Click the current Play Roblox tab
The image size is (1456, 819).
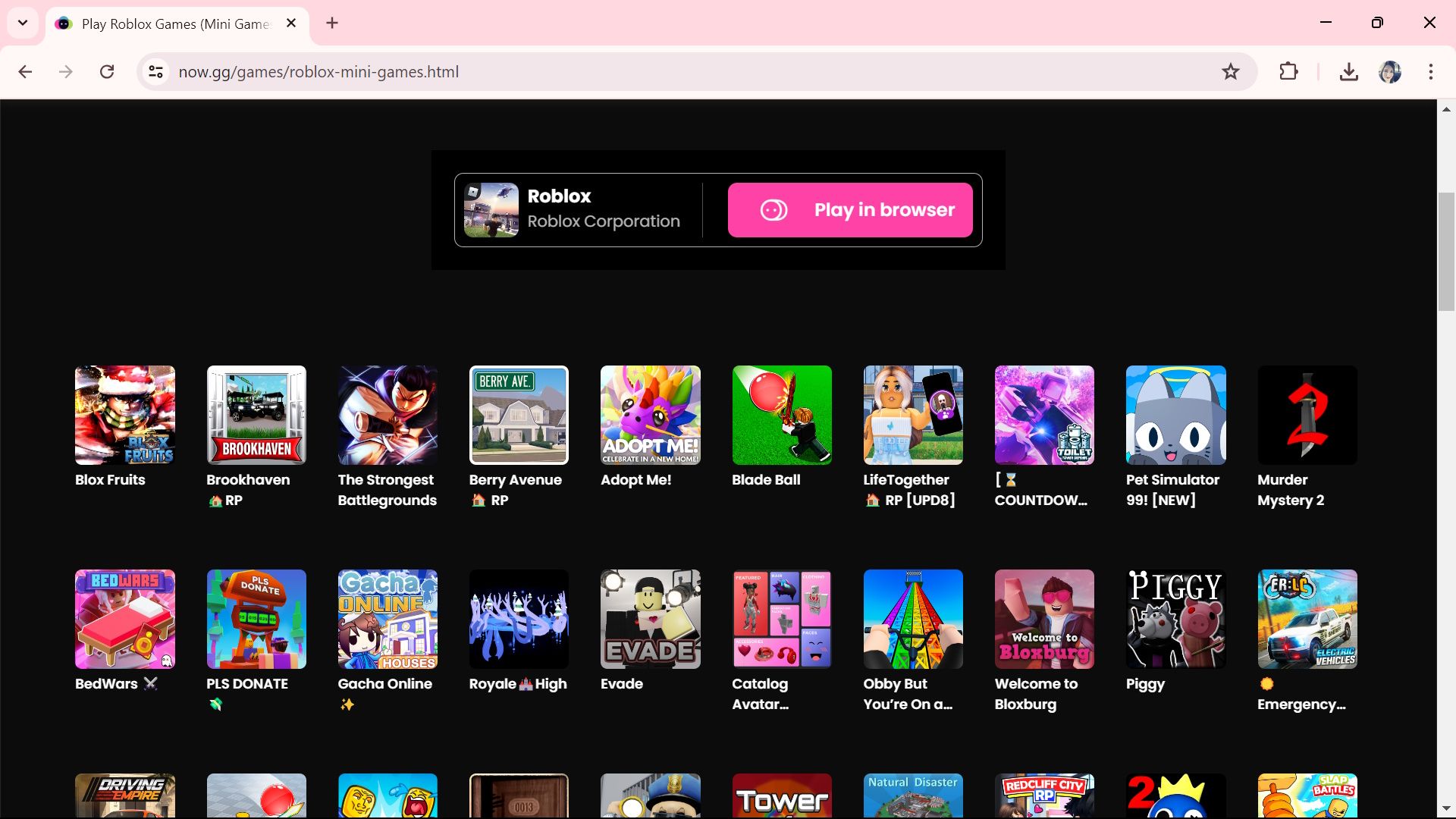pos(176,23)
